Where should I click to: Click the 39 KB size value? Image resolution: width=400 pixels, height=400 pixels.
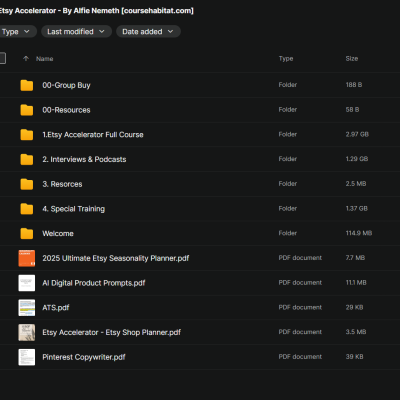(x=354, y=357)
